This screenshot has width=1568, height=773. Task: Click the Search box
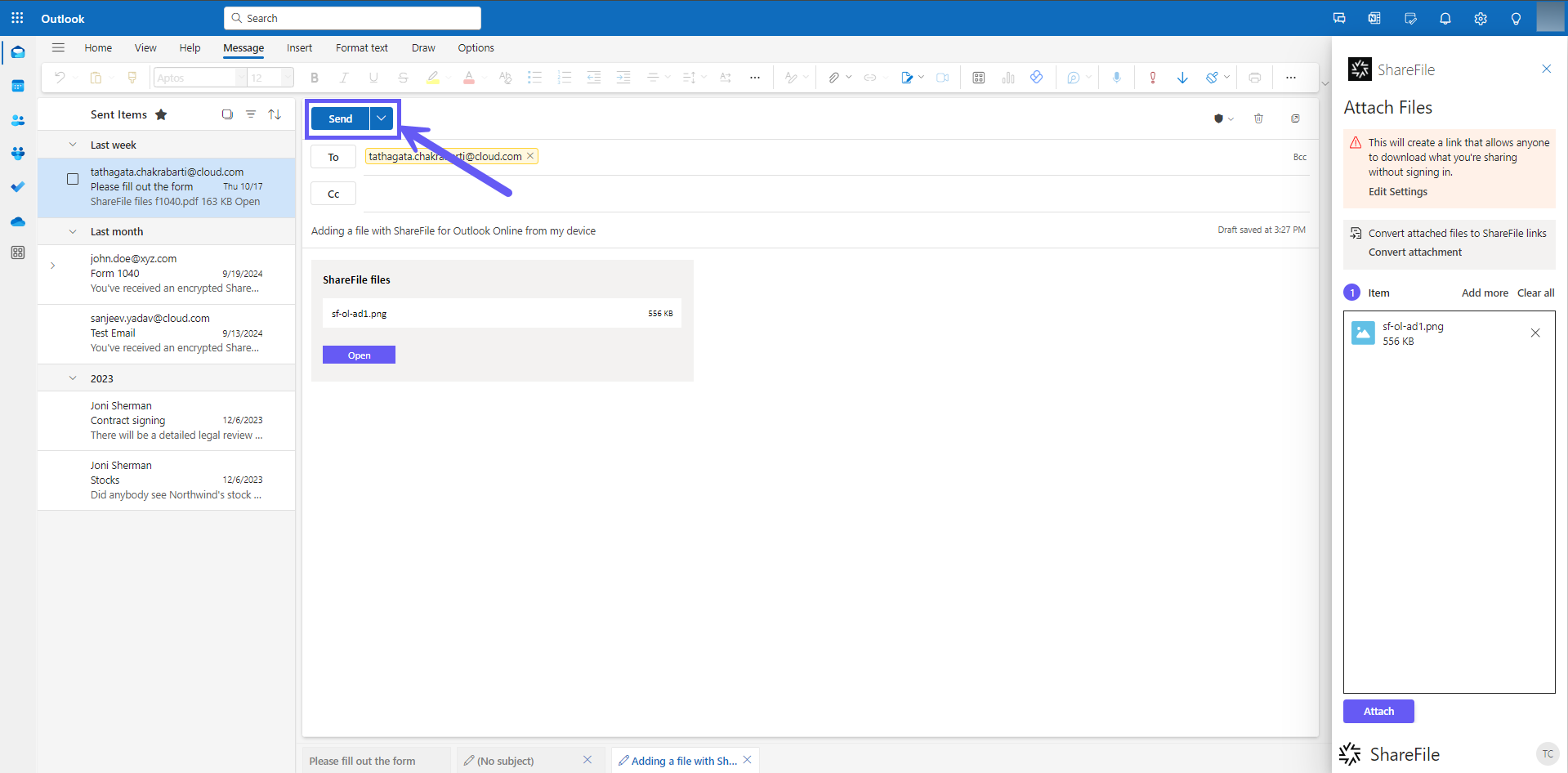tap(352, 18)
